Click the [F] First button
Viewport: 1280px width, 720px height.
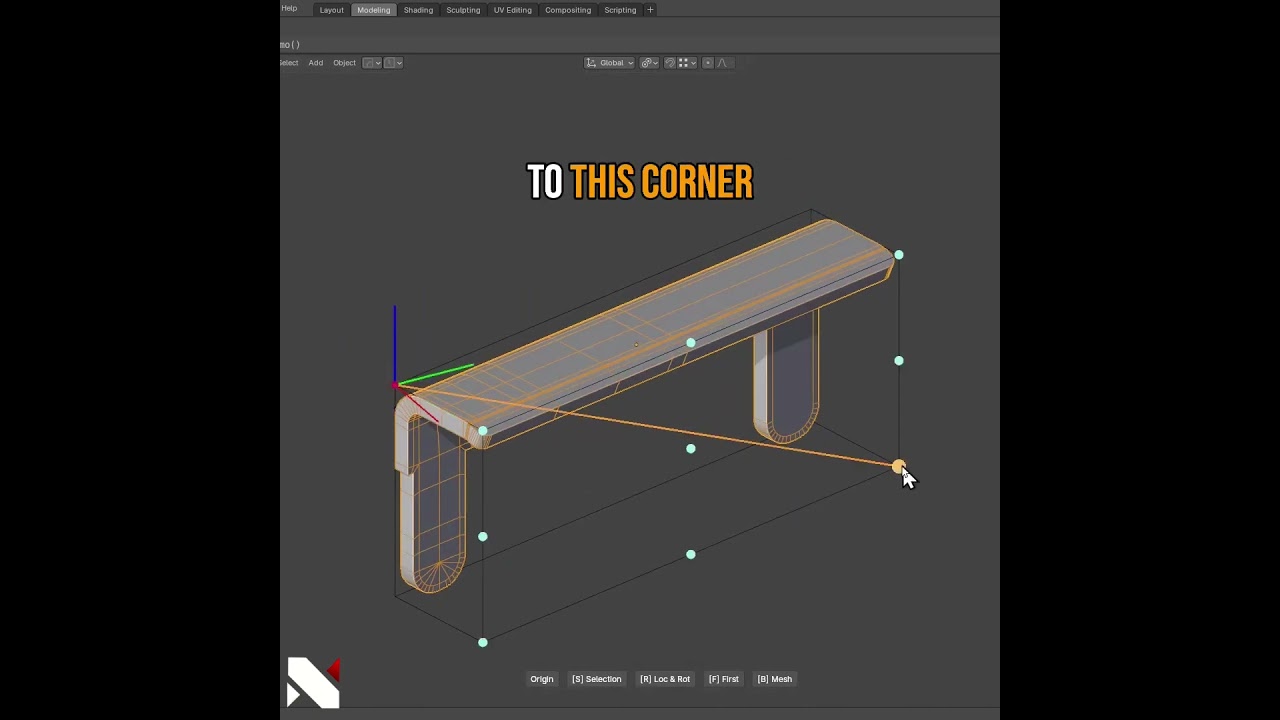click(x=724, y=679)
